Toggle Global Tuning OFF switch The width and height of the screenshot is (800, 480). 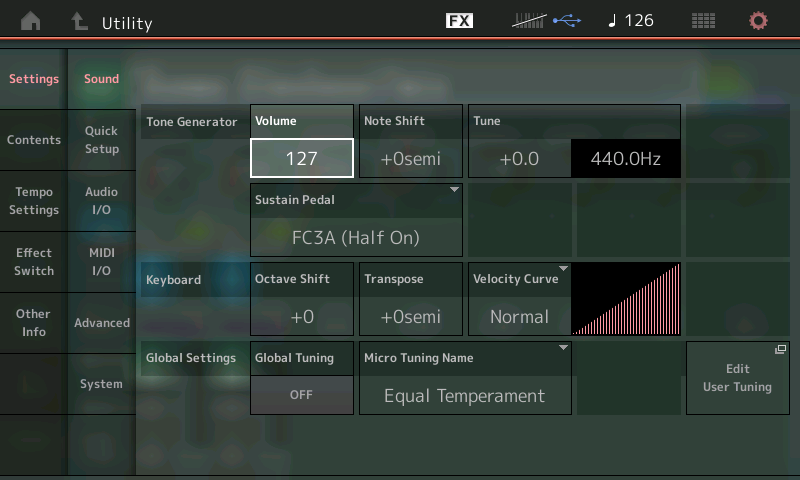pos(302,395)
